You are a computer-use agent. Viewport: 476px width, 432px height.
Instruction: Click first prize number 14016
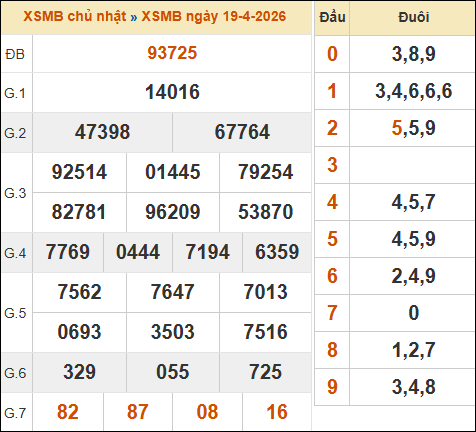click(x=172, y=92)
